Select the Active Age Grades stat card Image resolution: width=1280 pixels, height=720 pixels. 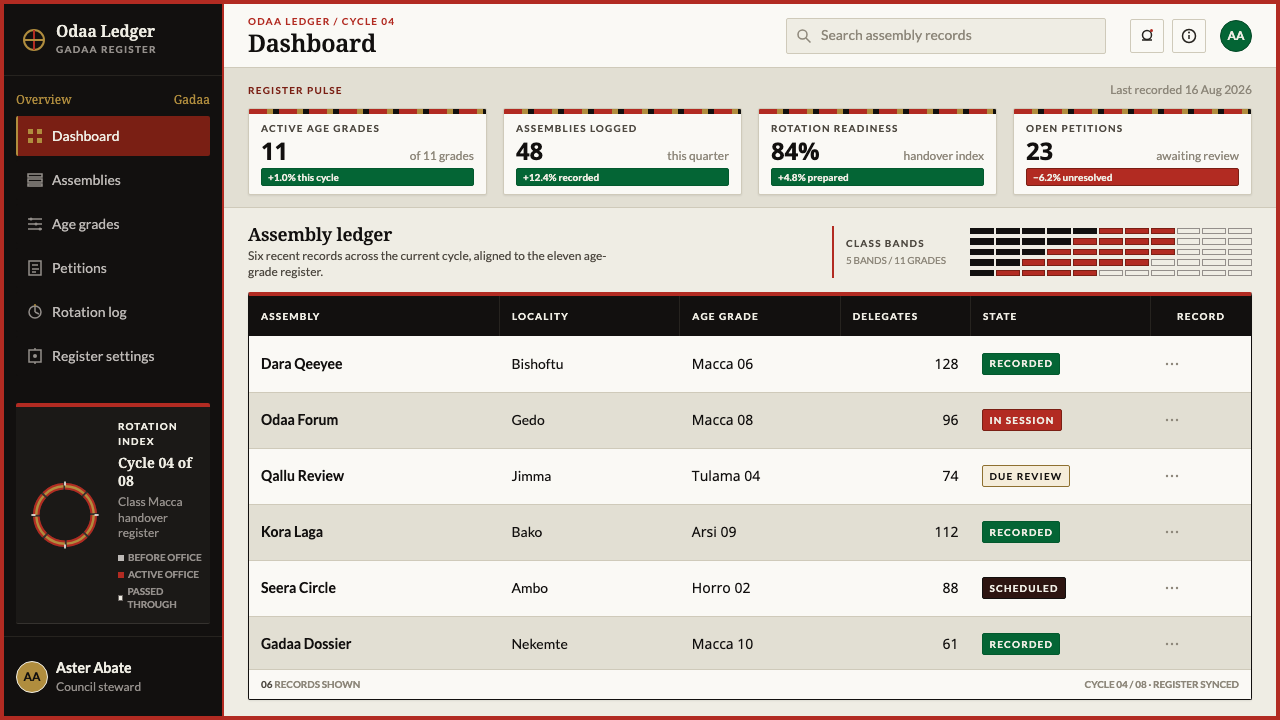click(x=367, y=151)
